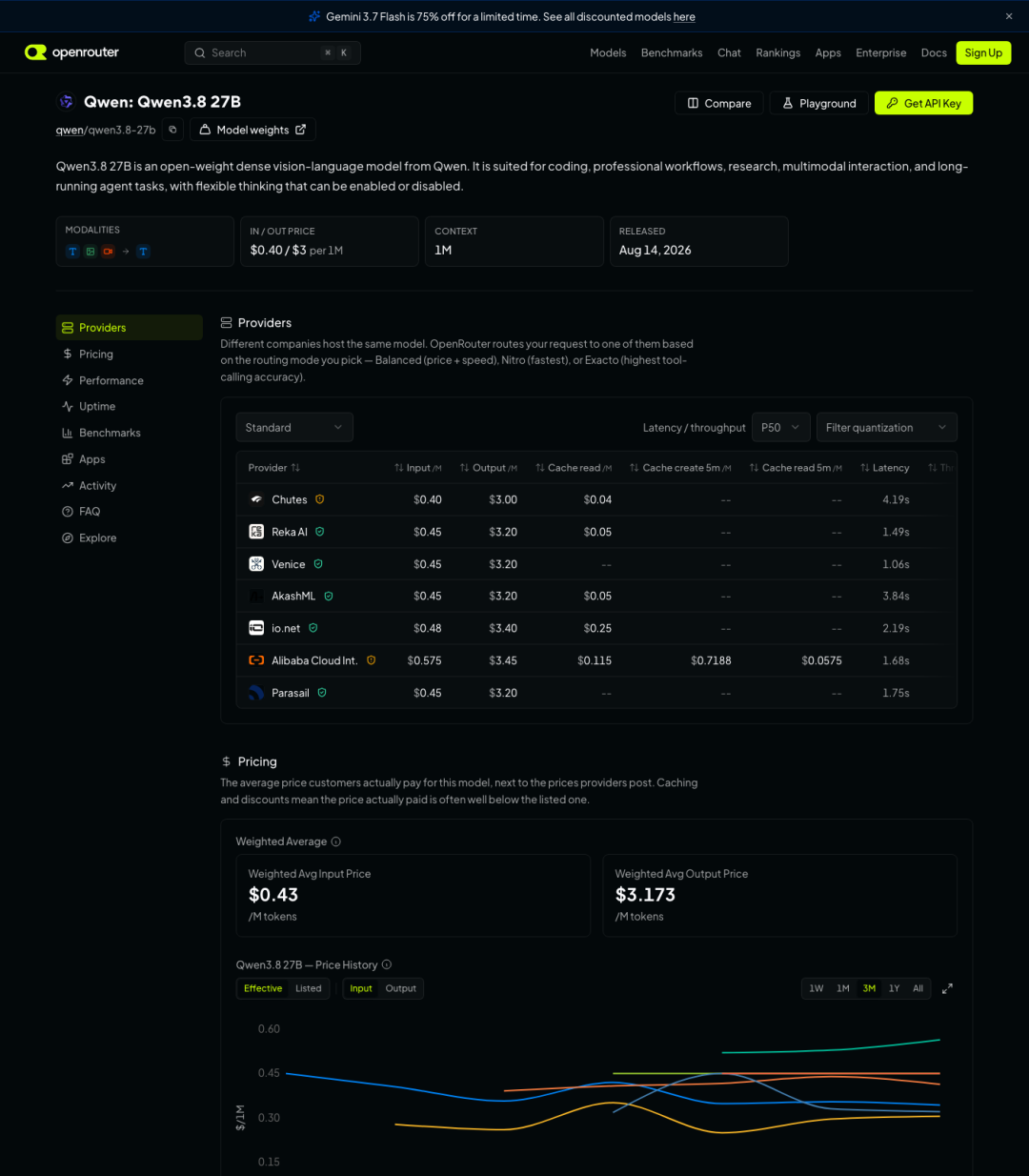
Task: Switch price history to Listed
Action: (309, 988)
